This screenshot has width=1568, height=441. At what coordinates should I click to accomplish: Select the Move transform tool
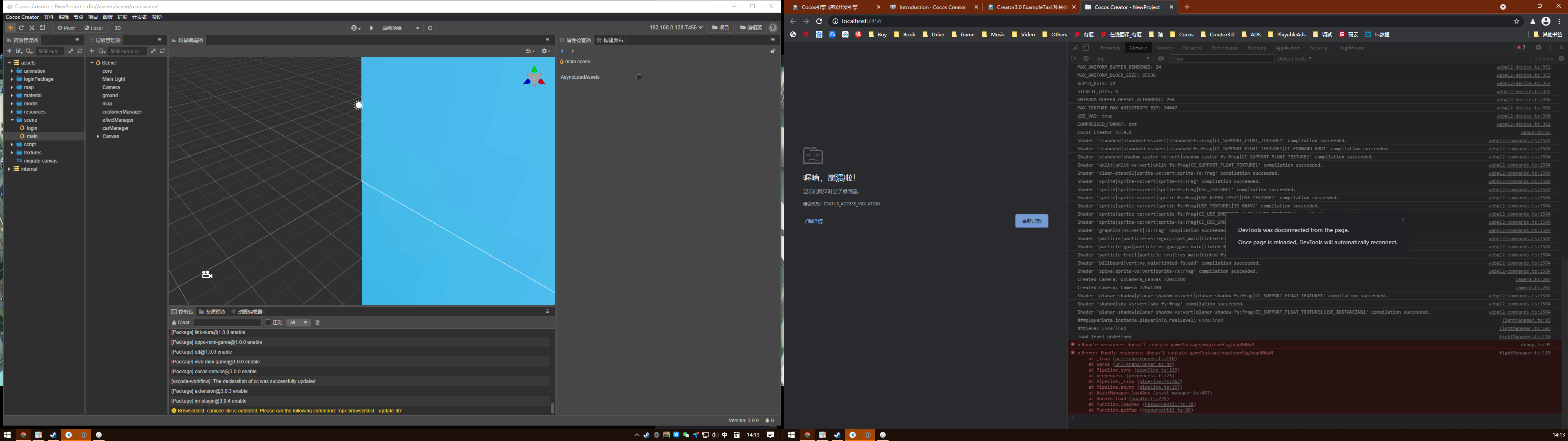pos(10,28)
